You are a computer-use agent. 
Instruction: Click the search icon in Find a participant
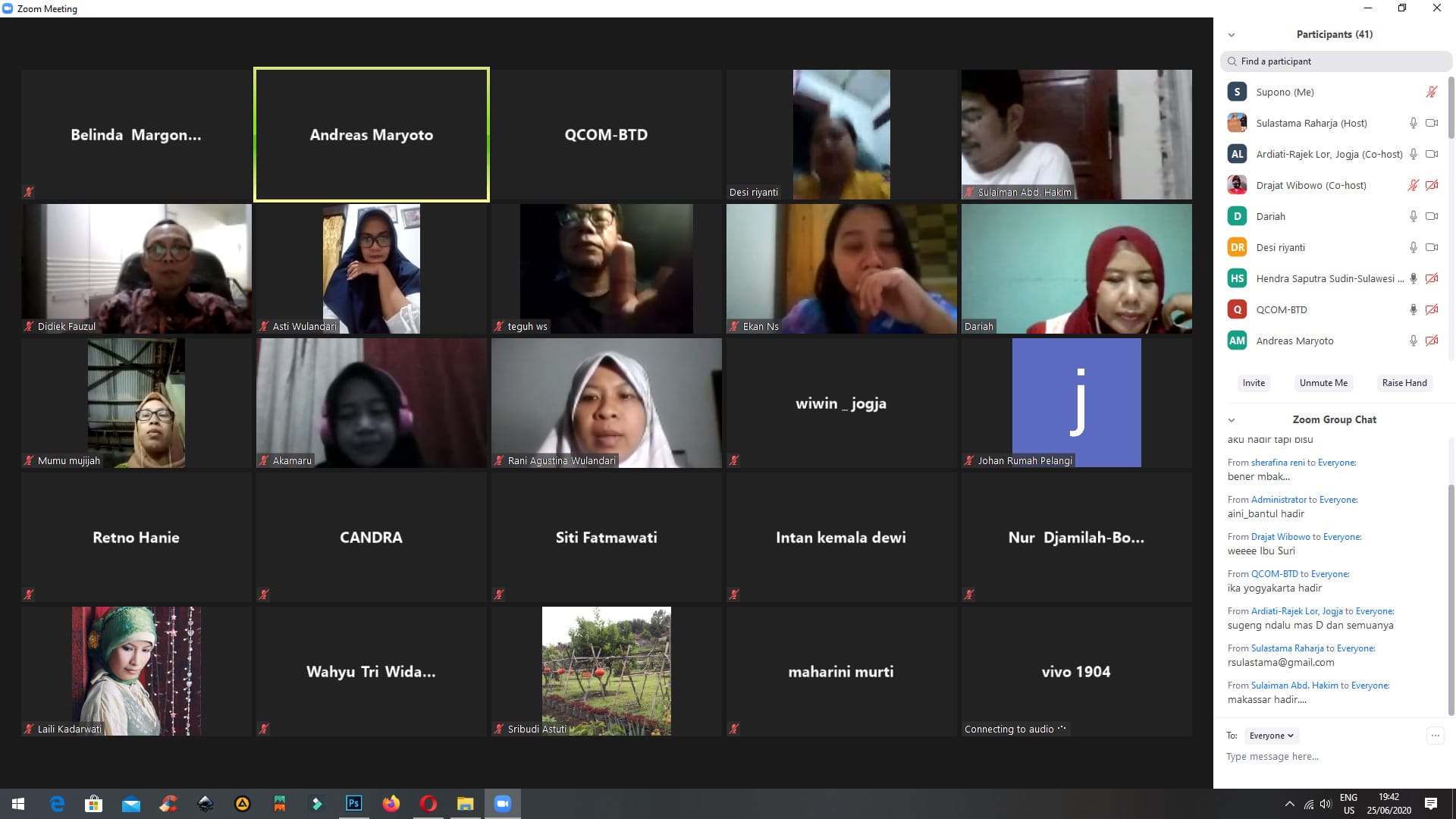click(1232, 61)
